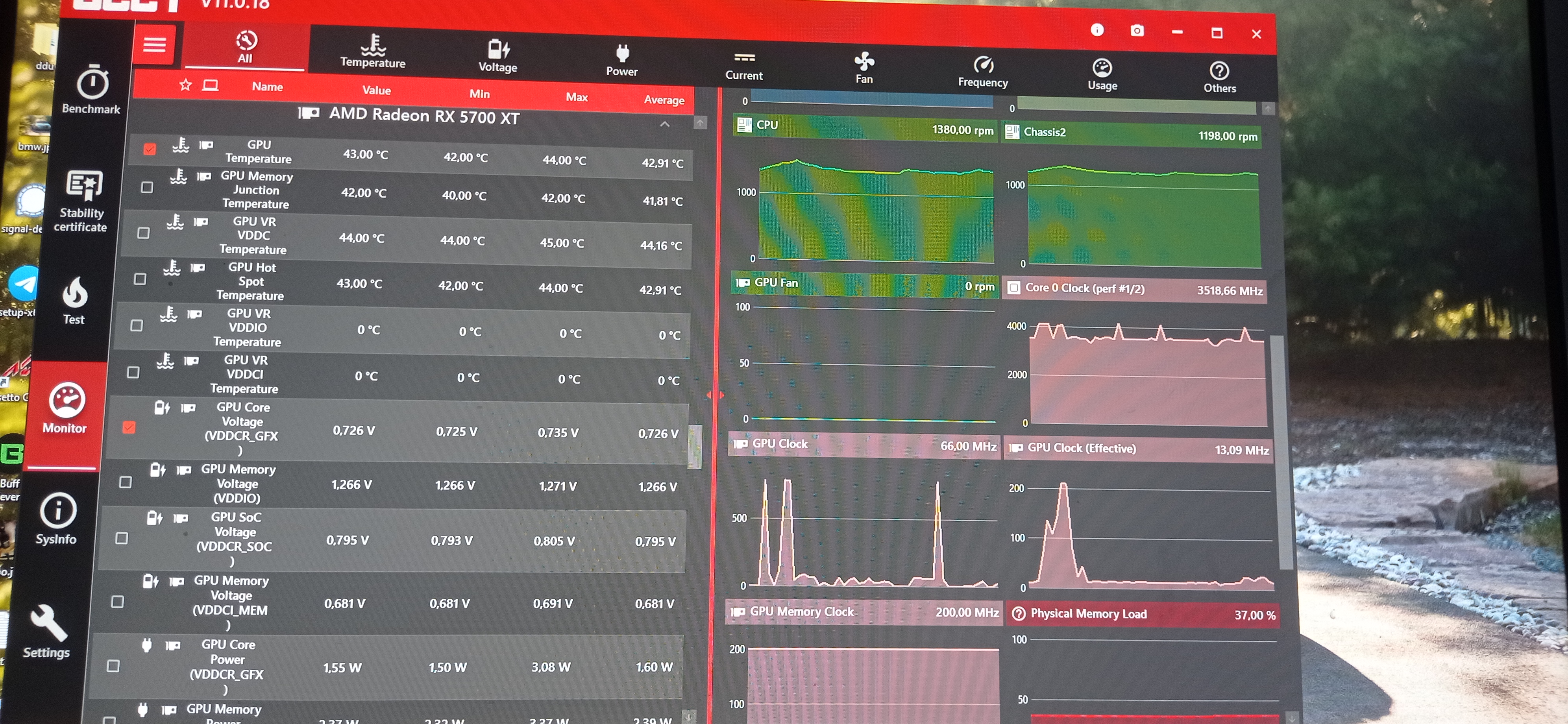Image resolution: width=1568 pixels, height=724 pixels.
Task: Click the GPU Clock graph icon
Action: pyautogui.click(x=740, y=443)
